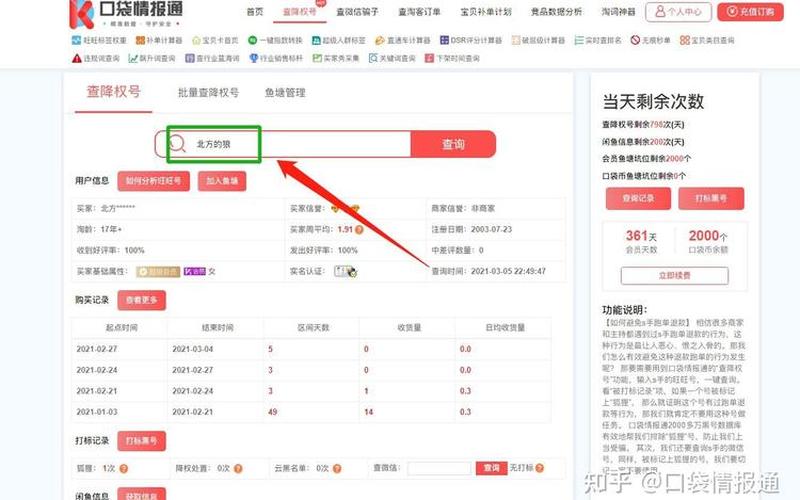Open the 行业销售标杆 tool

[276, 59]
